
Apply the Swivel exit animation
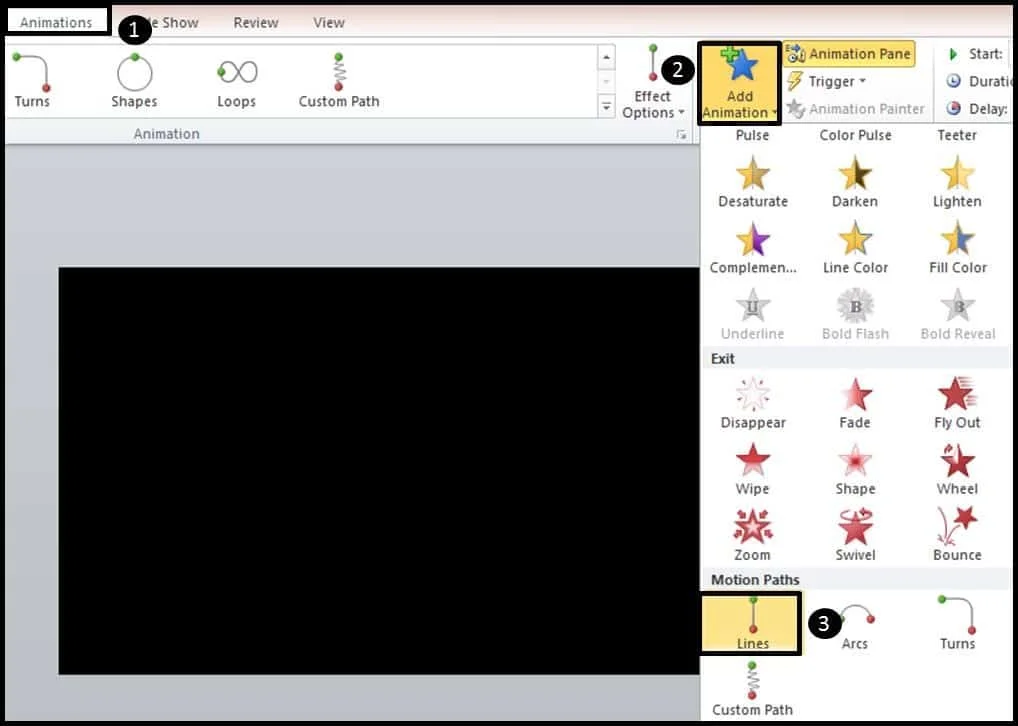point(855,536)
